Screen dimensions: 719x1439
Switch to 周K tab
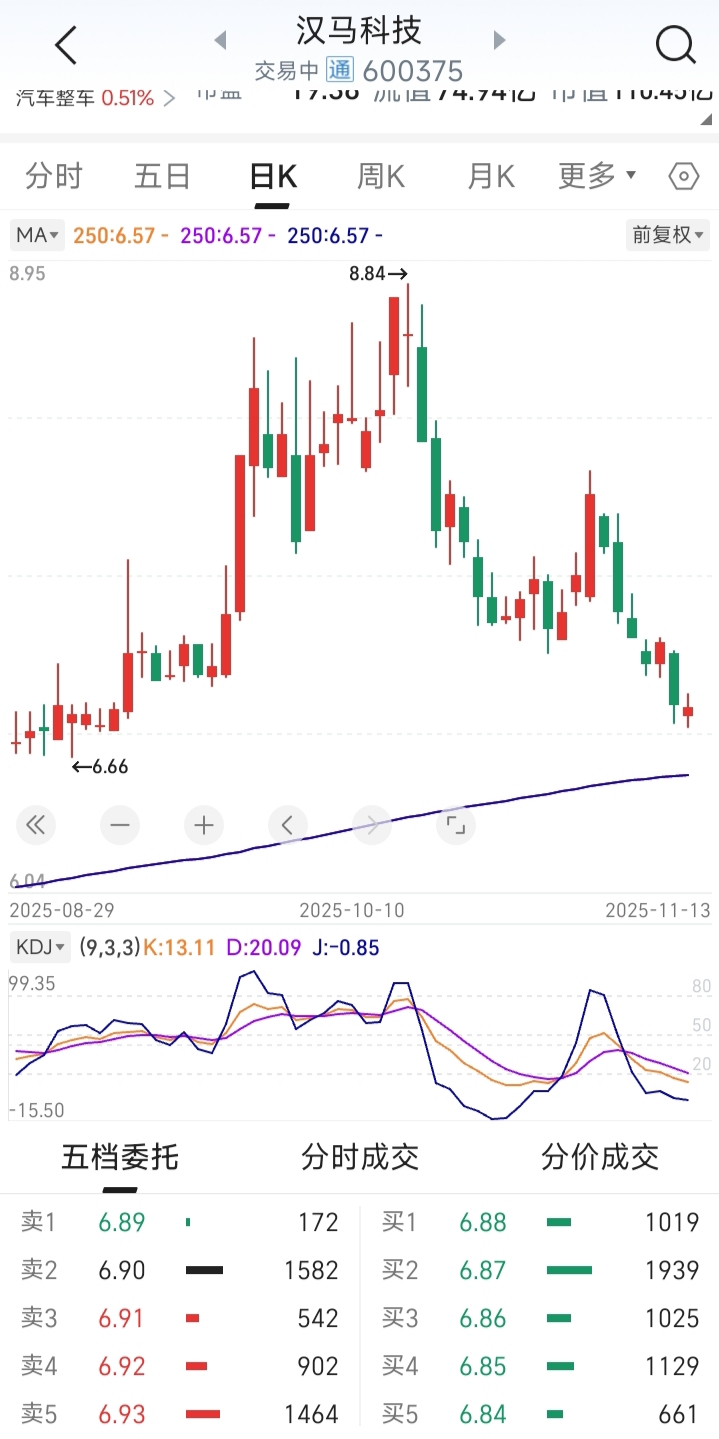[381, 176]
